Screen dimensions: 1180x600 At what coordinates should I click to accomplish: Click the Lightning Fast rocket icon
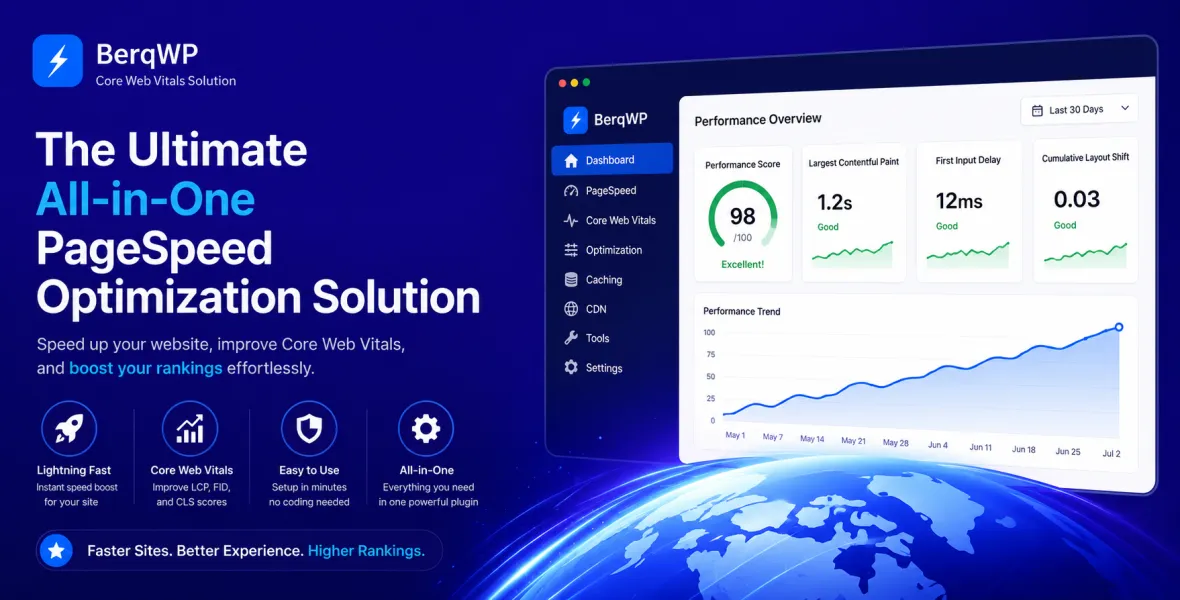pos(69,428)
